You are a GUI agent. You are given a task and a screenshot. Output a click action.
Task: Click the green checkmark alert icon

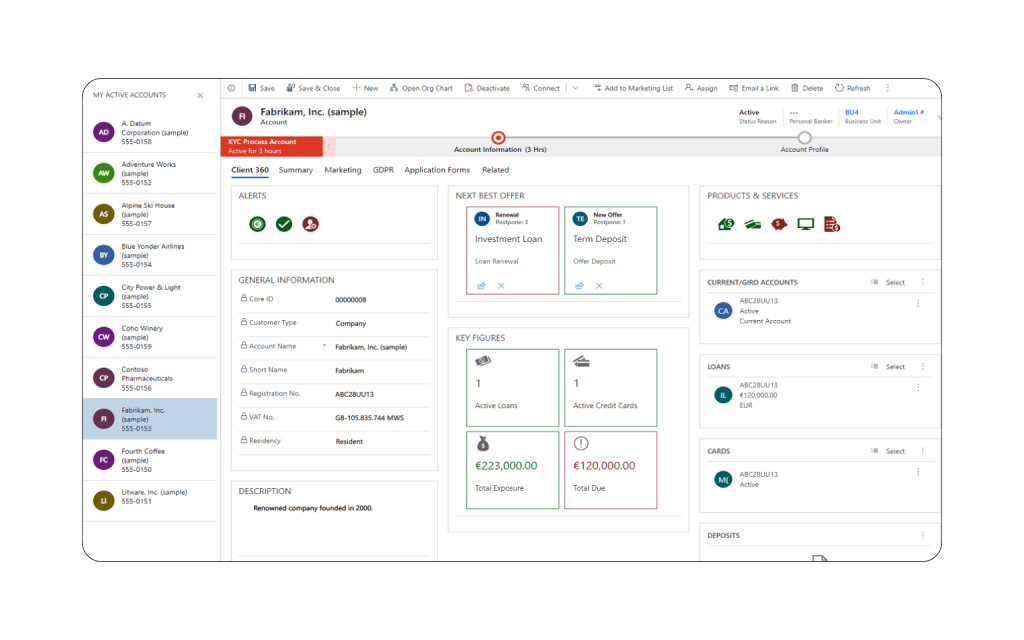(283, 224)
